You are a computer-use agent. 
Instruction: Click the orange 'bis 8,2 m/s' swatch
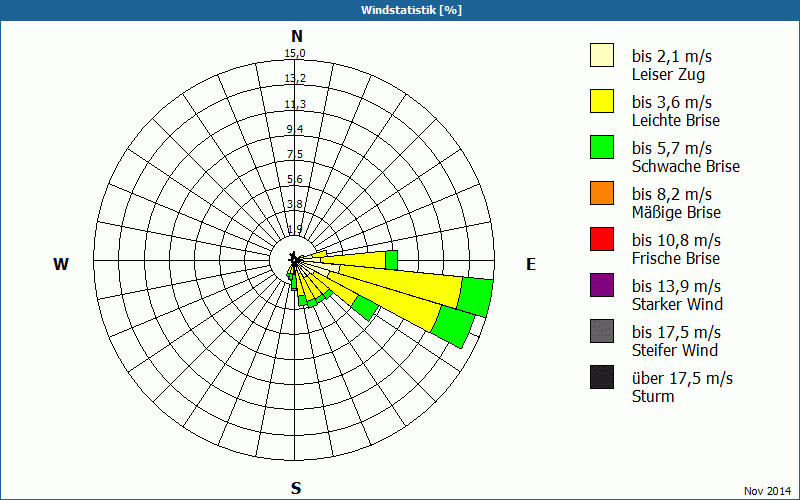click(602, 193)
